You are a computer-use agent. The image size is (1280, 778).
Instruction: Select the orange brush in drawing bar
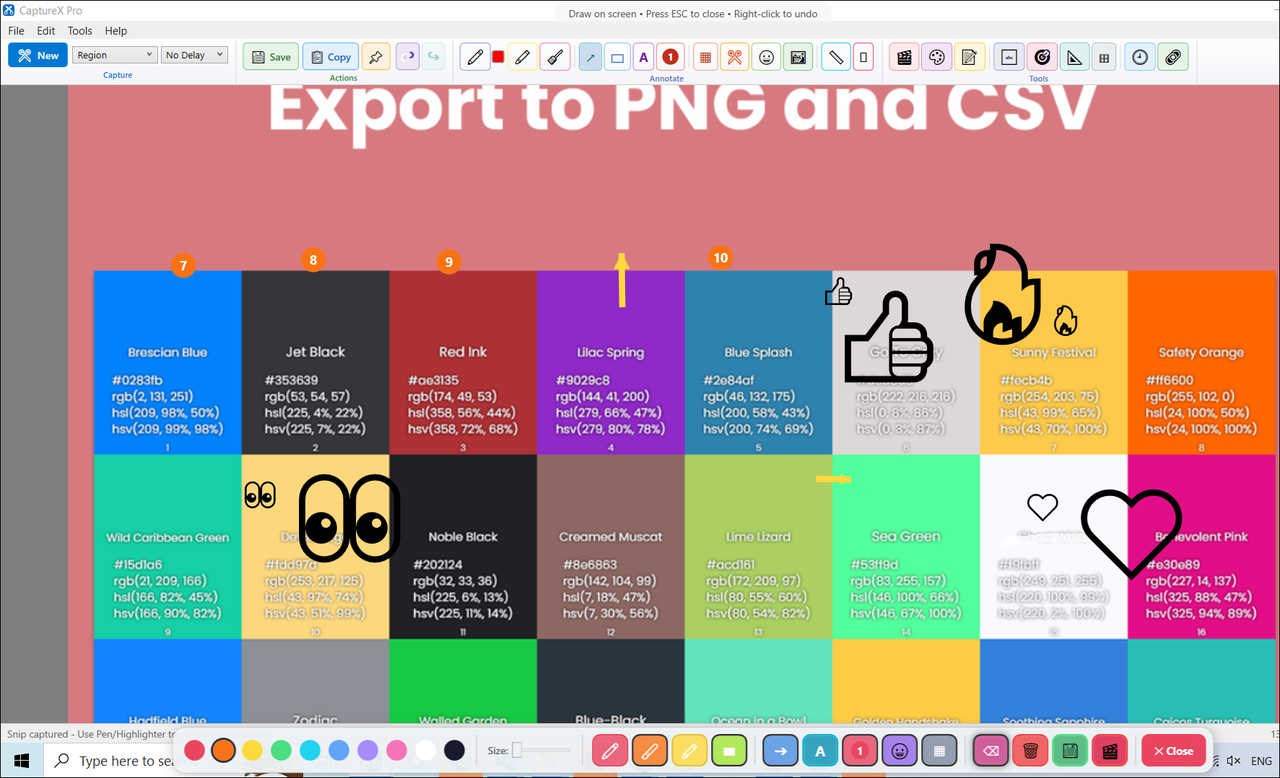point(649,750)
